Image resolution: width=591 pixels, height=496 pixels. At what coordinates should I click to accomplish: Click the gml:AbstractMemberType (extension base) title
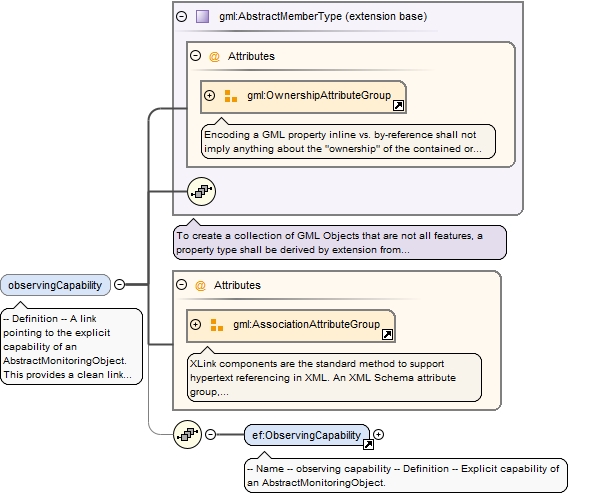click(x=323, y=17)
